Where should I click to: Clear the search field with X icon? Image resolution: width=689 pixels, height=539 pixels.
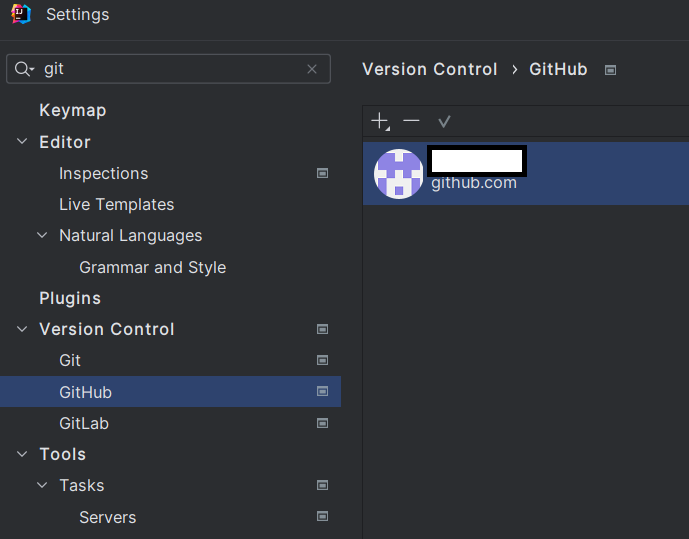coord(312,69)
